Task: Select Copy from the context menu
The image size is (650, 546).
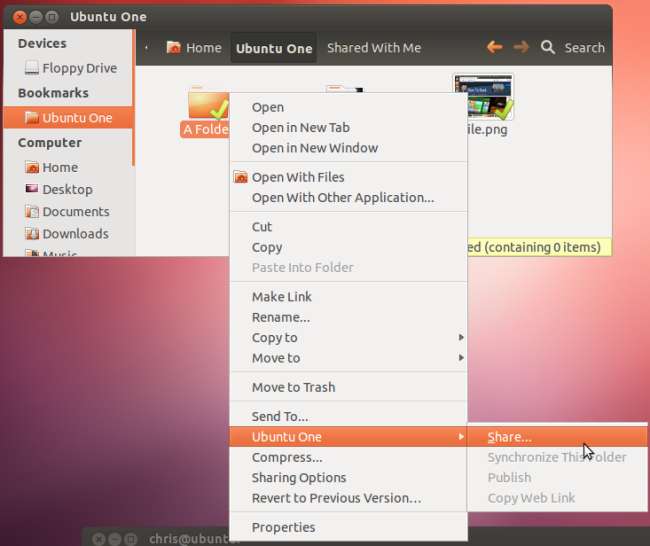Action: (348, 247)
